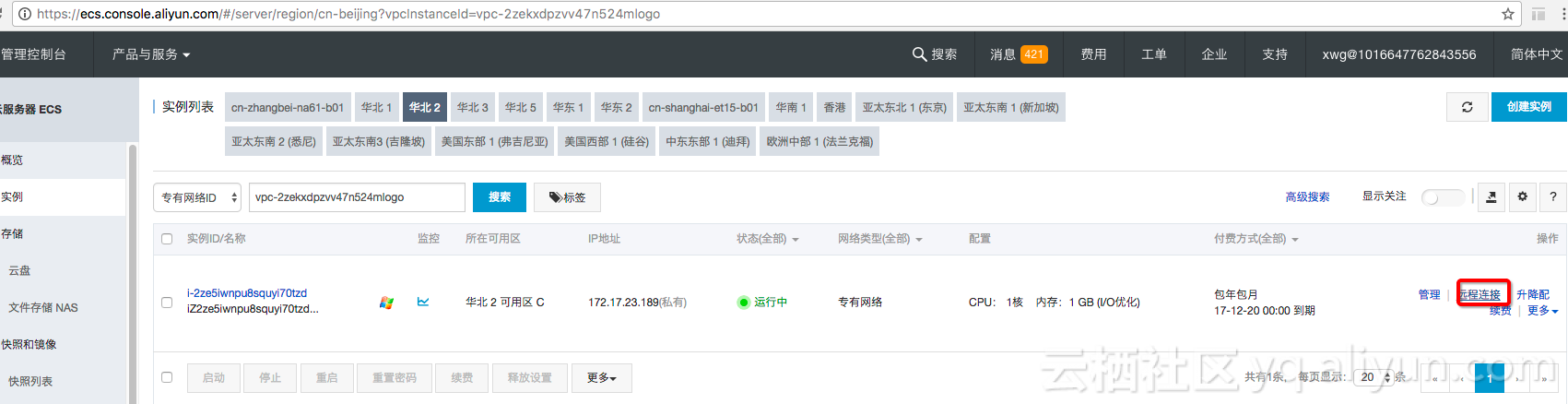
Task: Select the 亚太东南 1 (新加坡) region tab
Action: (1011, 107)
